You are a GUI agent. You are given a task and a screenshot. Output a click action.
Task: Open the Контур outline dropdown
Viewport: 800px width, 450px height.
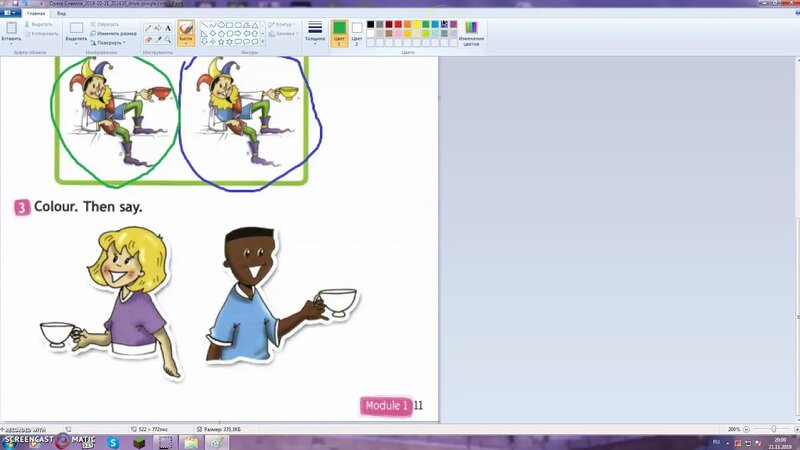(281, 24)
